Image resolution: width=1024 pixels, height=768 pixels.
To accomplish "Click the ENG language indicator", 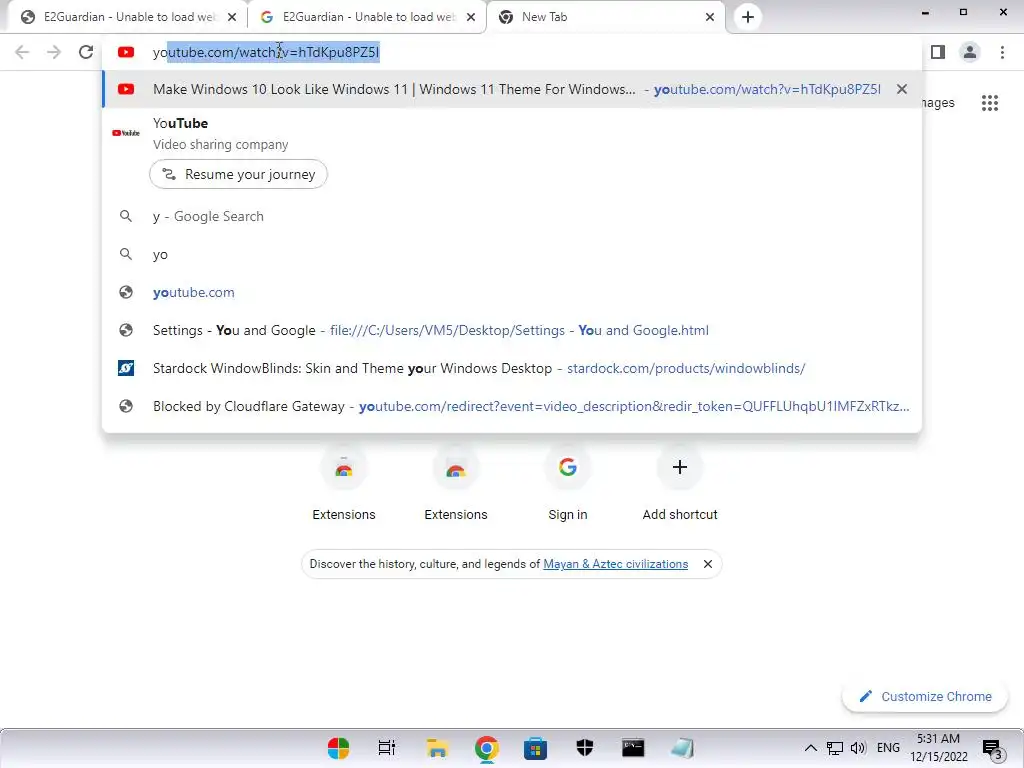I will [888, 748].
